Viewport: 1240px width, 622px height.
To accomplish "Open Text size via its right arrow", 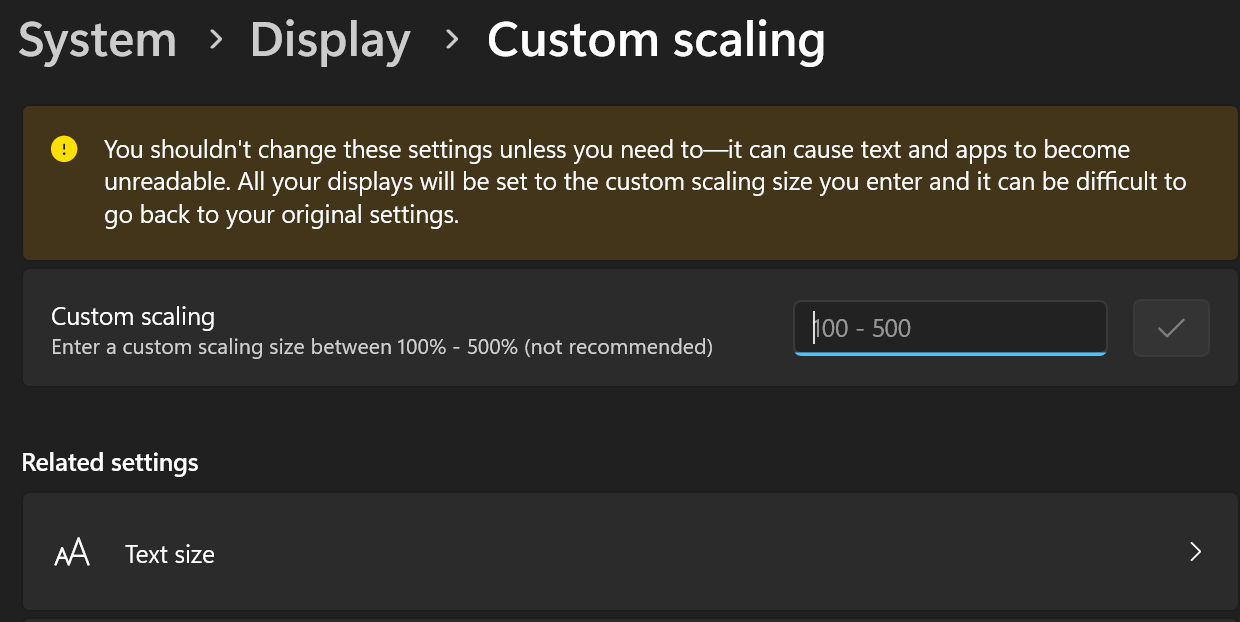I will (x=1195, y=552).
